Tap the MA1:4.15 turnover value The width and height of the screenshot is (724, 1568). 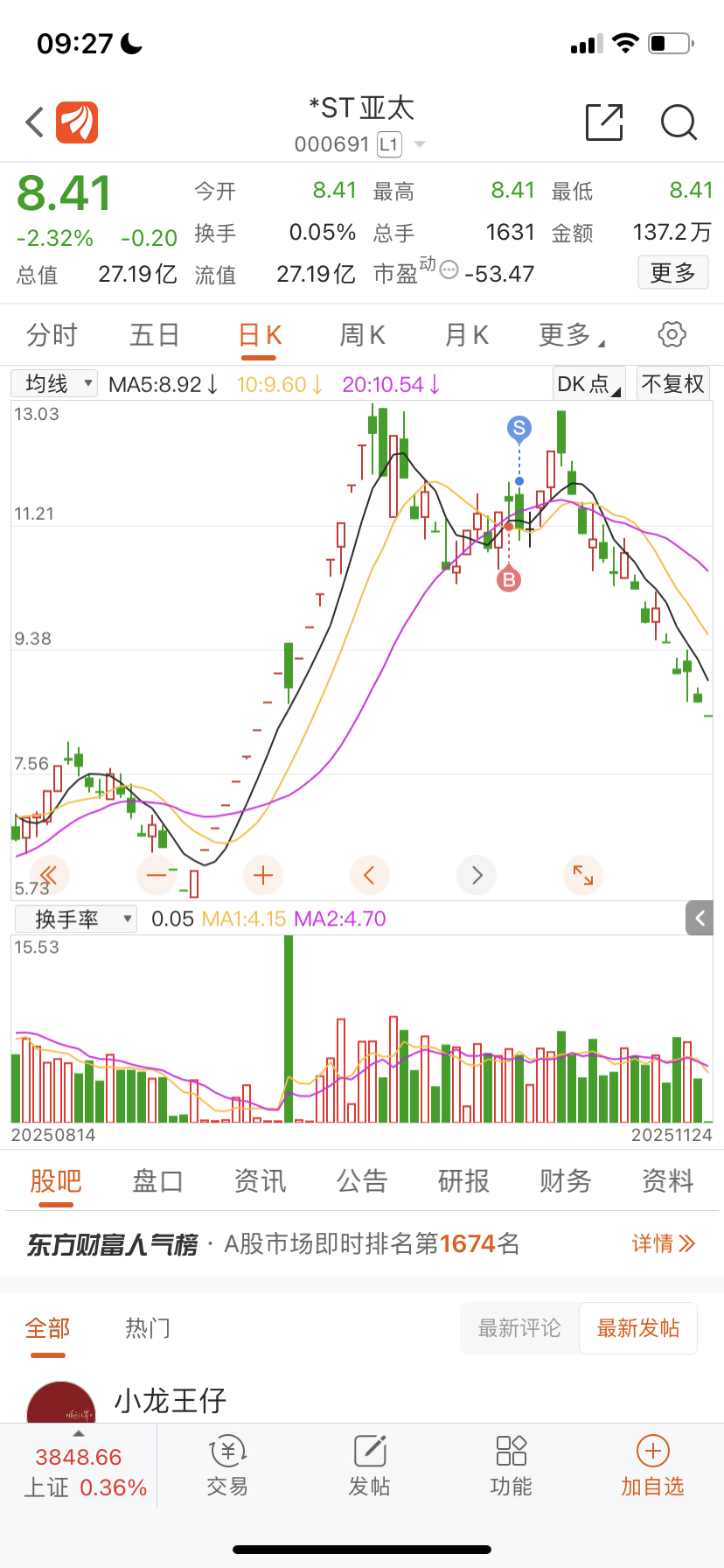[x=244, y=919]
